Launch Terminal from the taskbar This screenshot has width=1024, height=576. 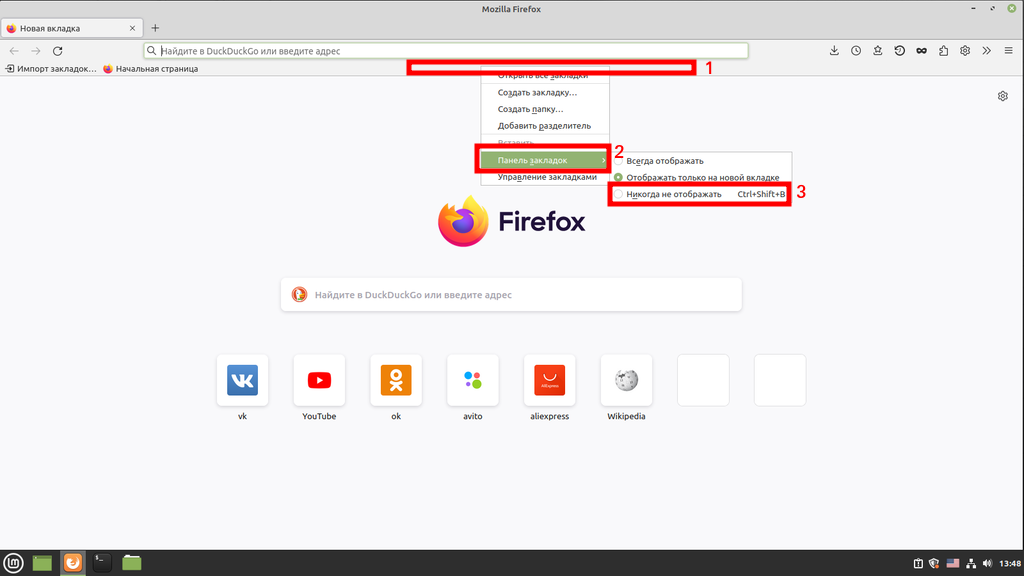pyautogui.click(x=102, y=563)
